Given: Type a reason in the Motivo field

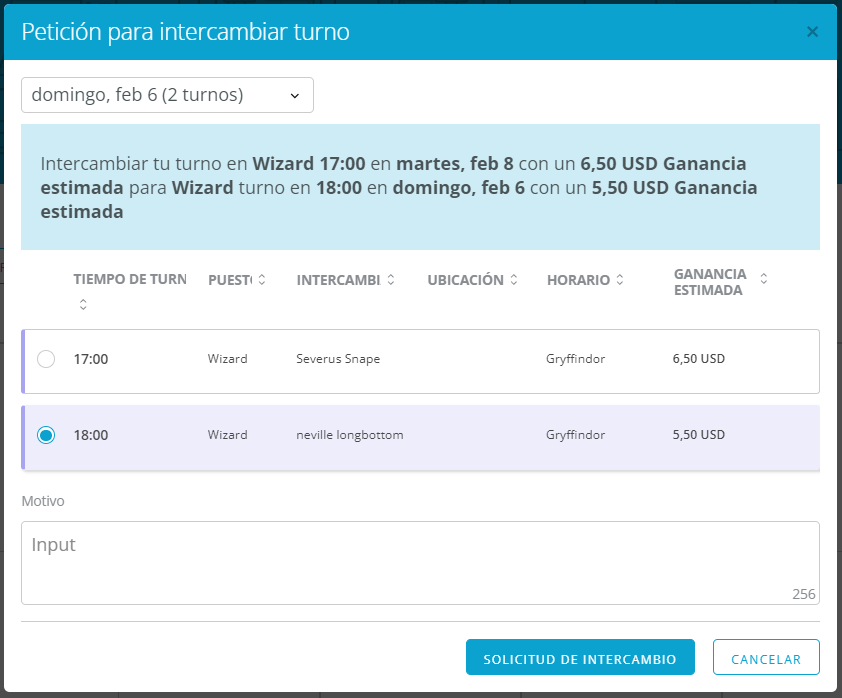Looking at the screenshot, I should 420,562.
